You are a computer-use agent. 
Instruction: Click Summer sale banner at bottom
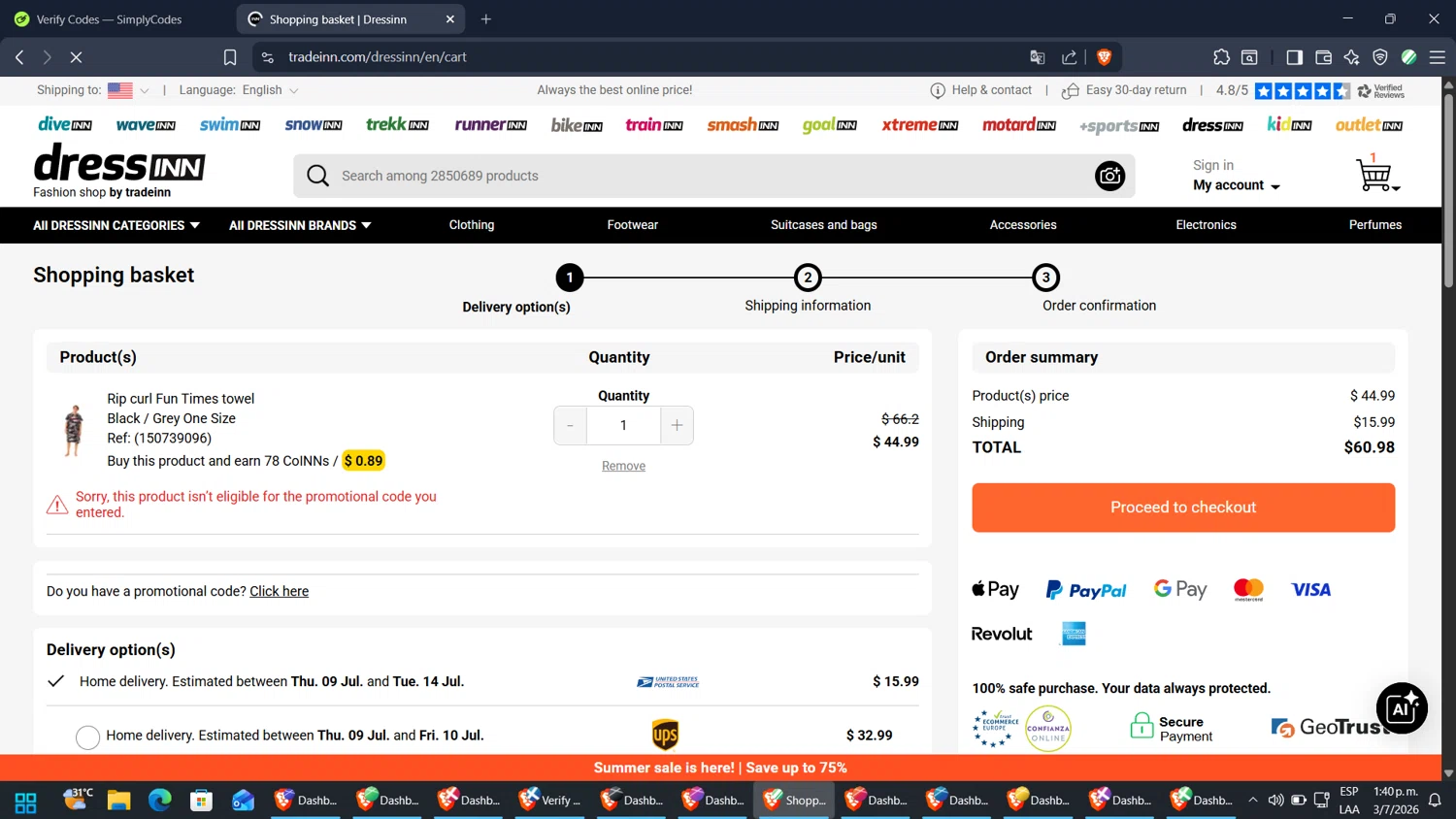(x=720, y=768)
